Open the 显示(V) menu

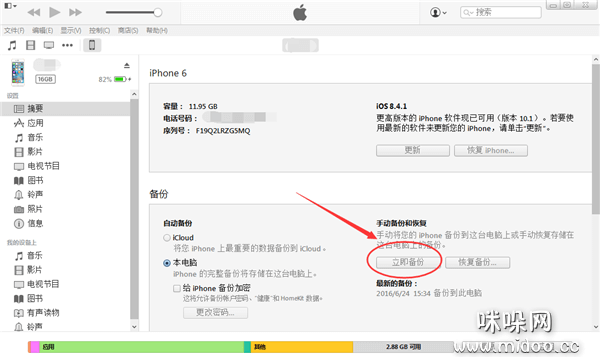(71, 30)
